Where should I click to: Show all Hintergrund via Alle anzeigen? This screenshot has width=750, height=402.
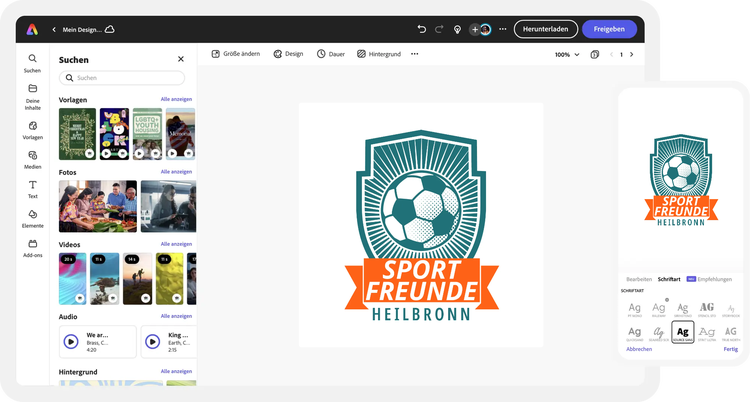pos(176,371)
